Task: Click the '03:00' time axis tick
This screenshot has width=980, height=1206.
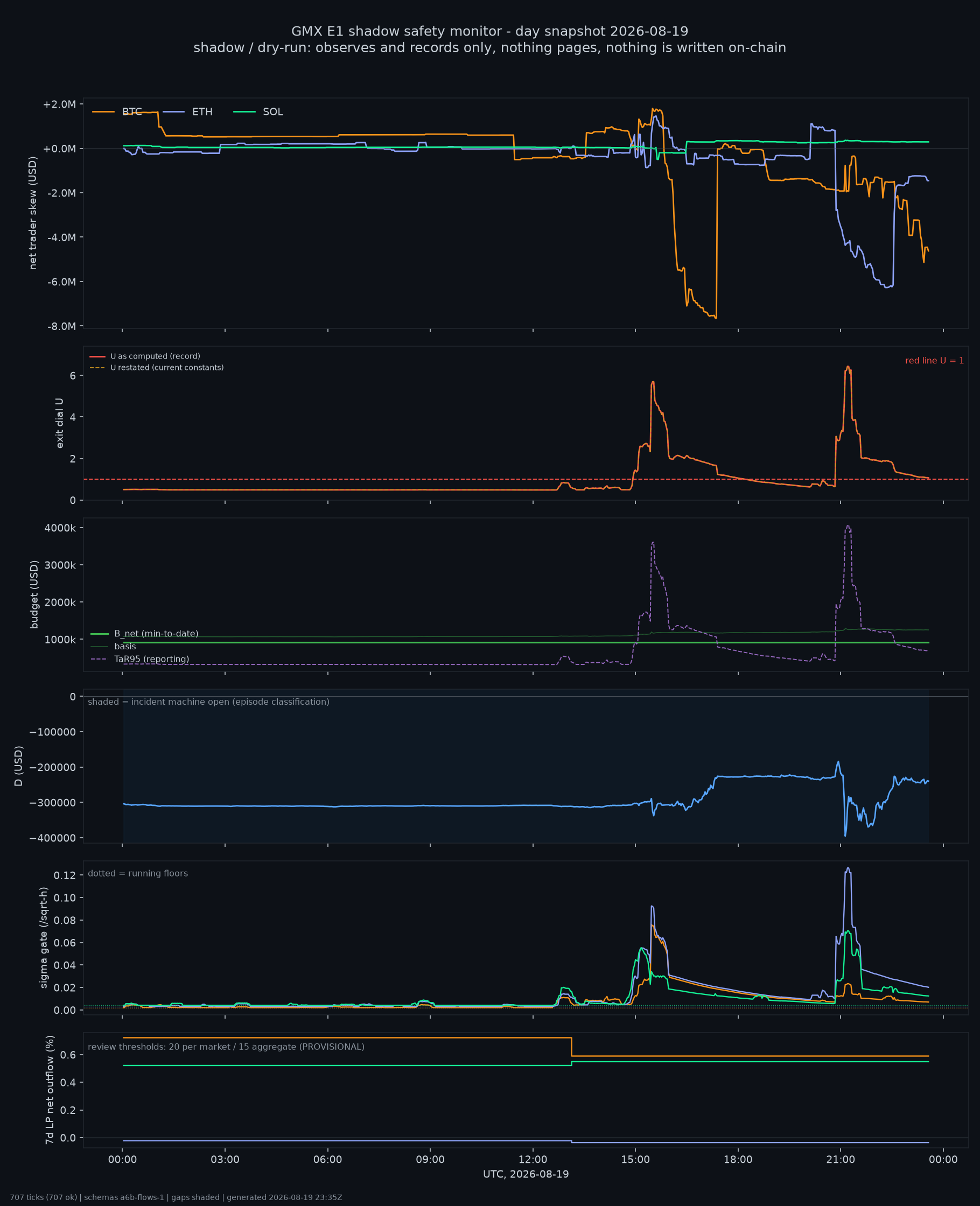Action: [x=225, y=1160]
